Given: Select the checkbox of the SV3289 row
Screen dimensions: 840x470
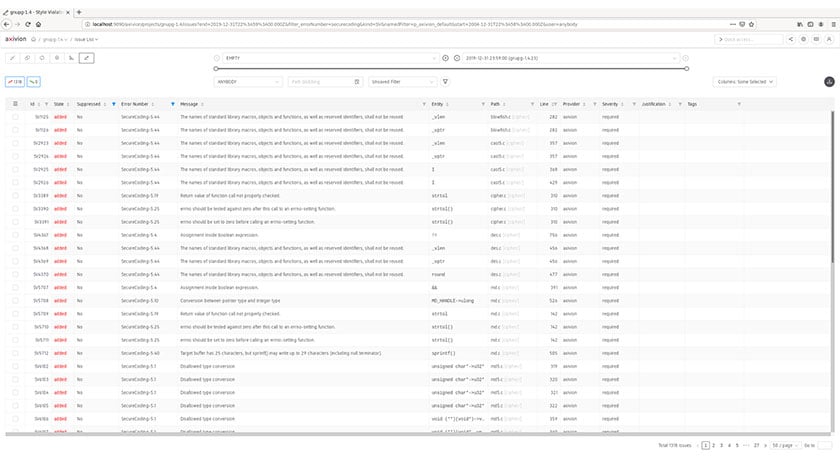Looking at the screenshot, I should 15,195.
